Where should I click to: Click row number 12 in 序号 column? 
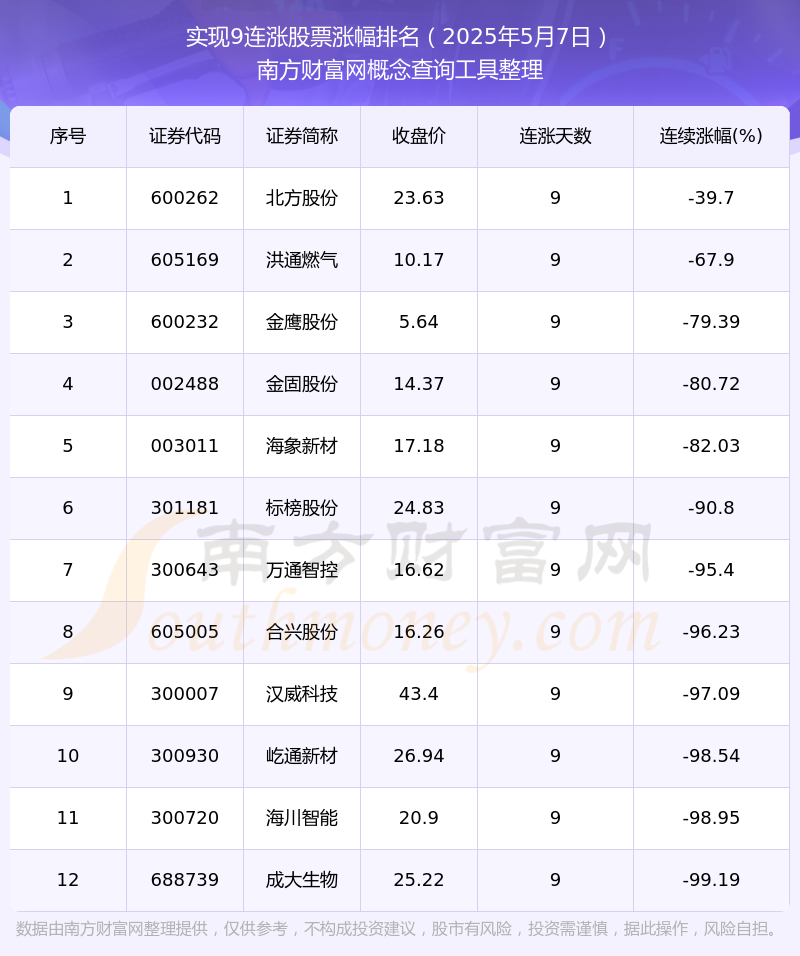coord(68,880)
